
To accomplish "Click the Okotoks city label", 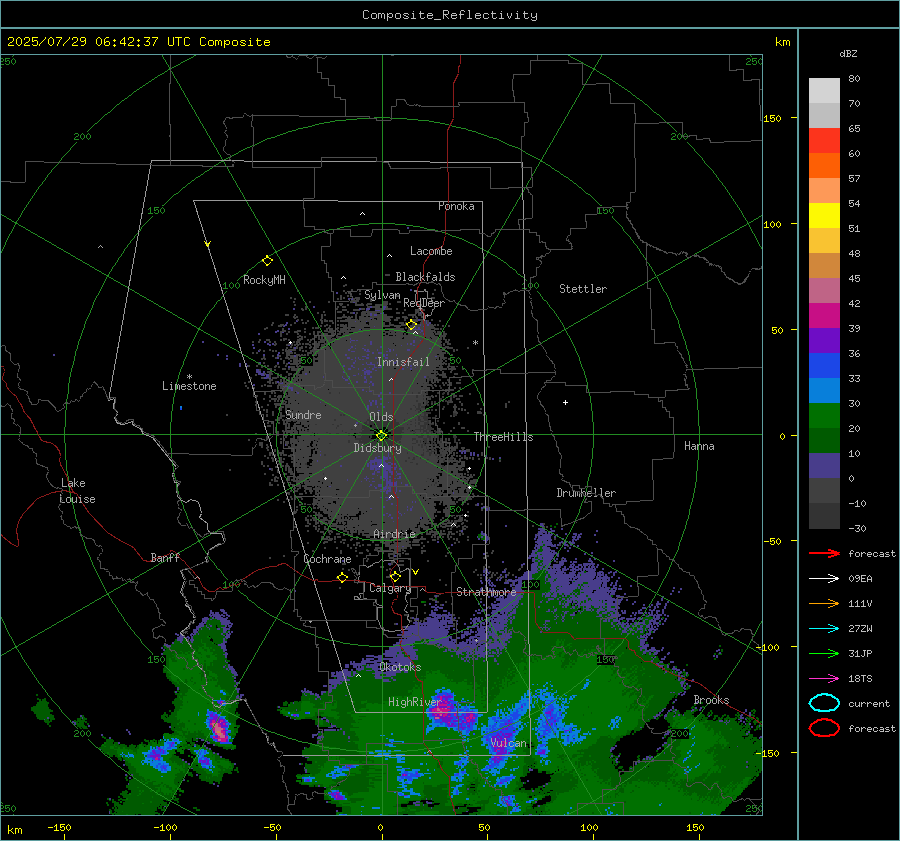I will point(400,667).
